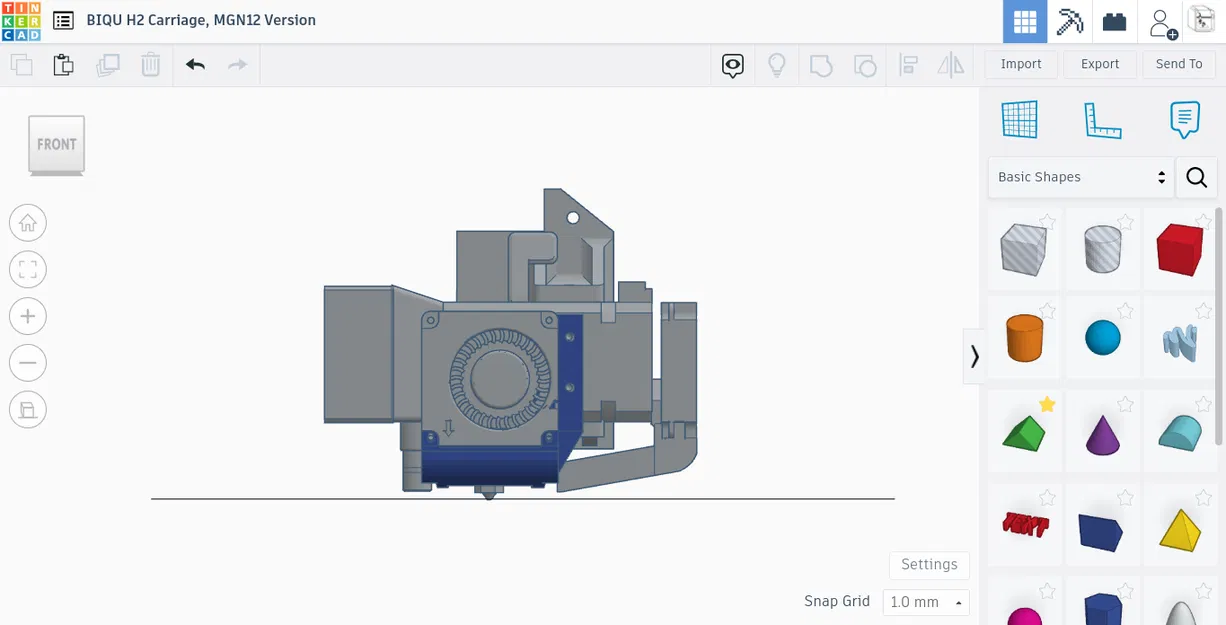Select the Notes tool

(x=1184, y=120)
